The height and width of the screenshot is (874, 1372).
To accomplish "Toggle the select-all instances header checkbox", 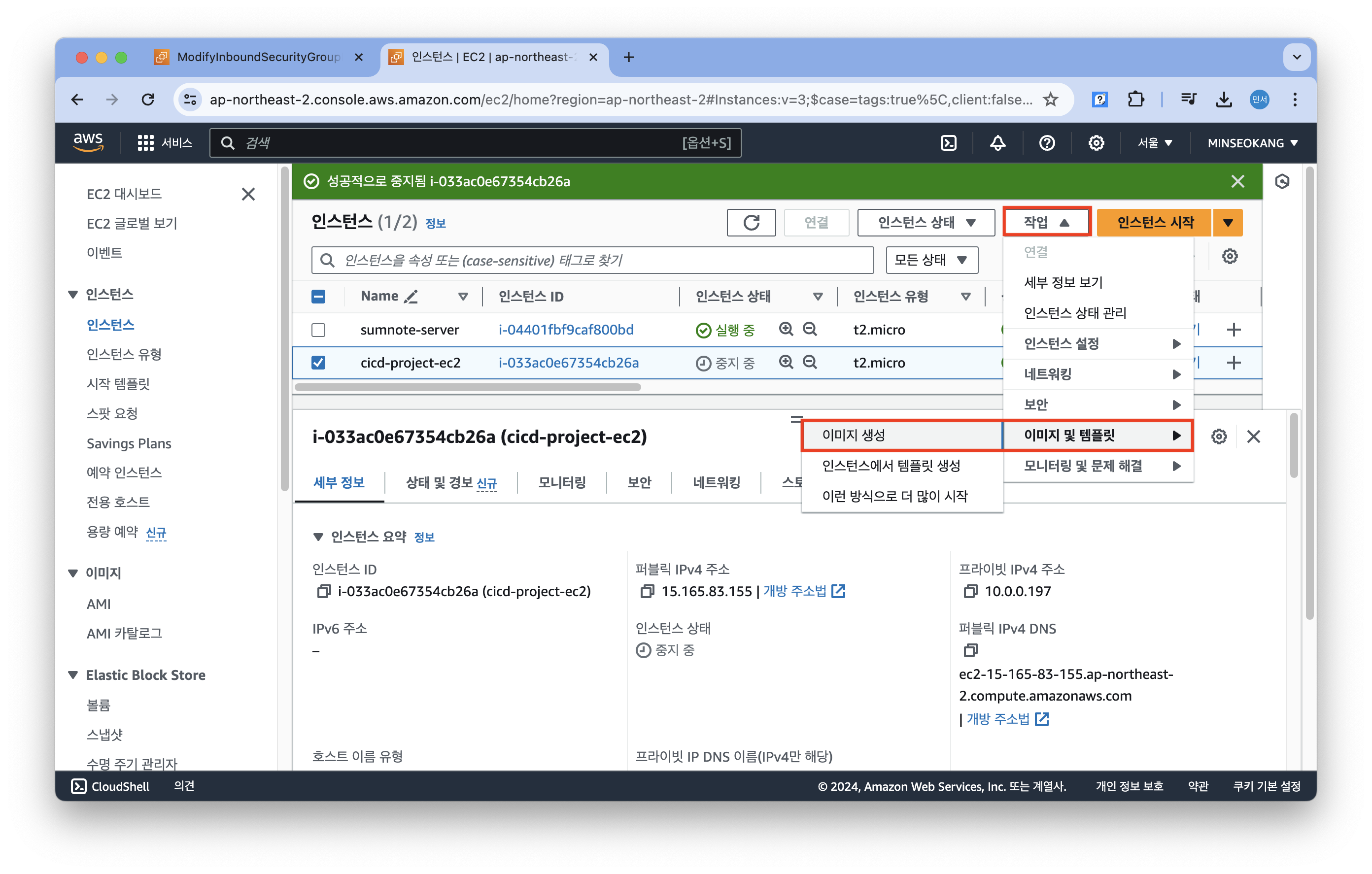I will (318, 296).
